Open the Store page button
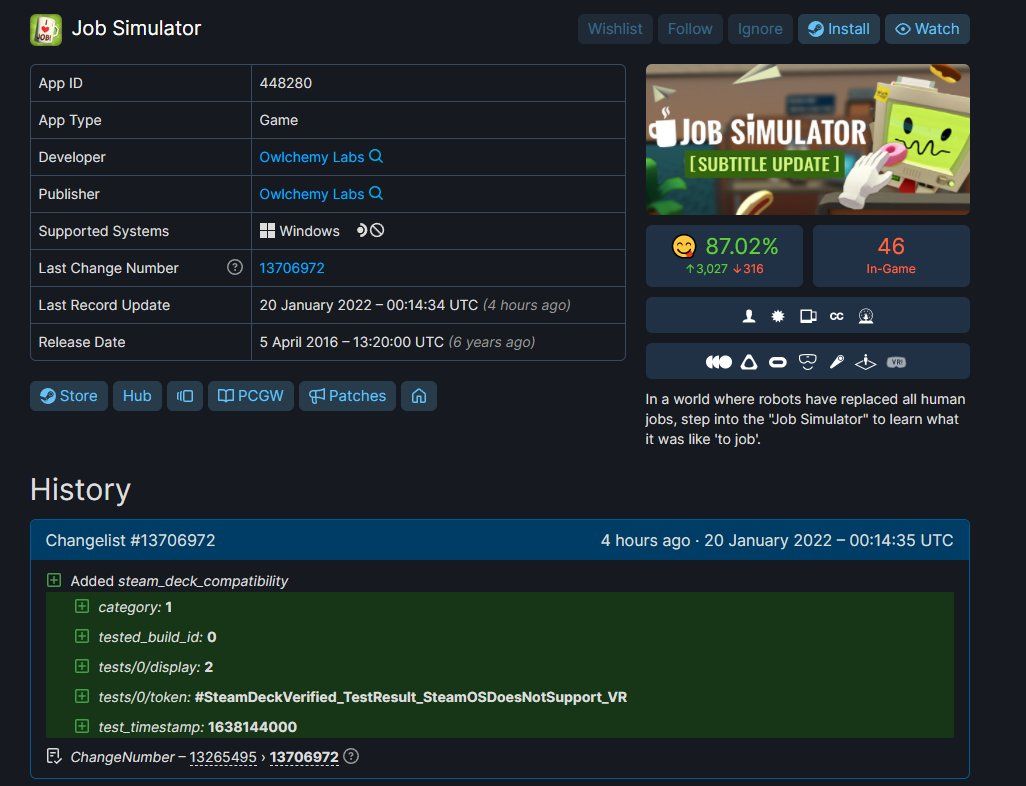Viewport: 1026px width, 786px height. (x=69, y=396)
